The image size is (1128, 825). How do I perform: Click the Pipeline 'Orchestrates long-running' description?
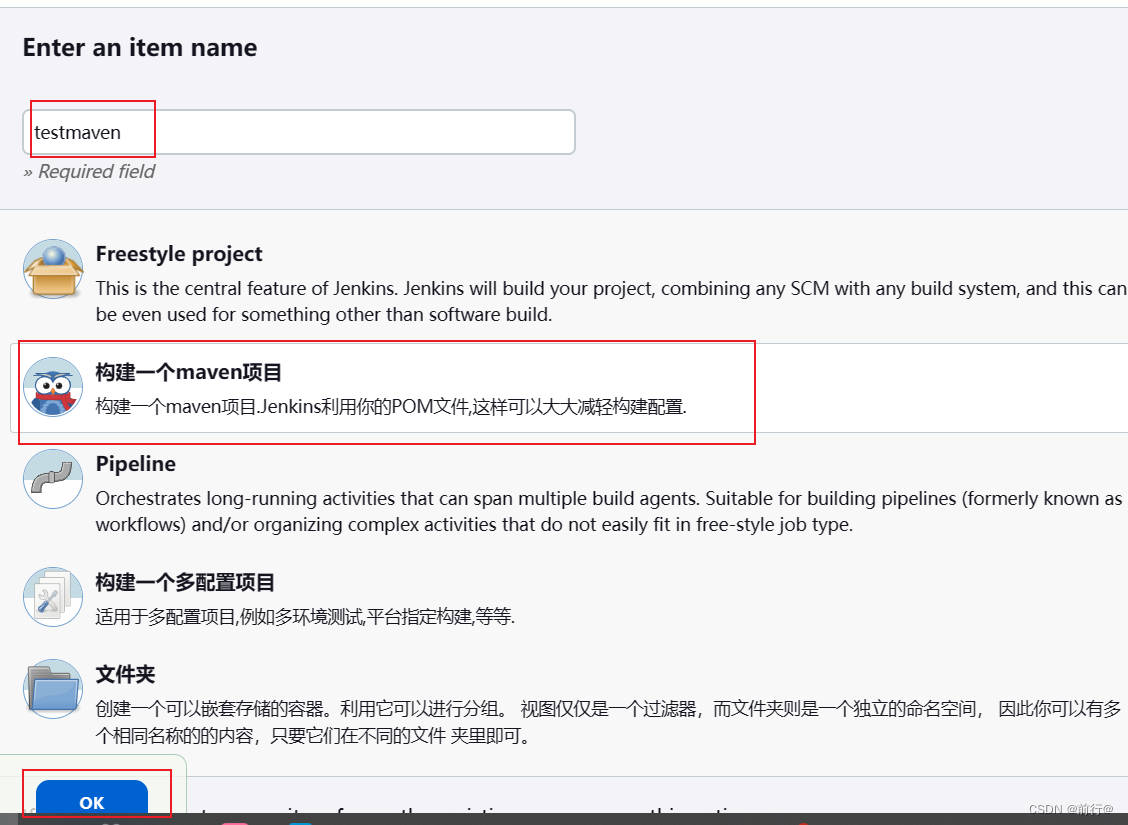tap(609, 511)
